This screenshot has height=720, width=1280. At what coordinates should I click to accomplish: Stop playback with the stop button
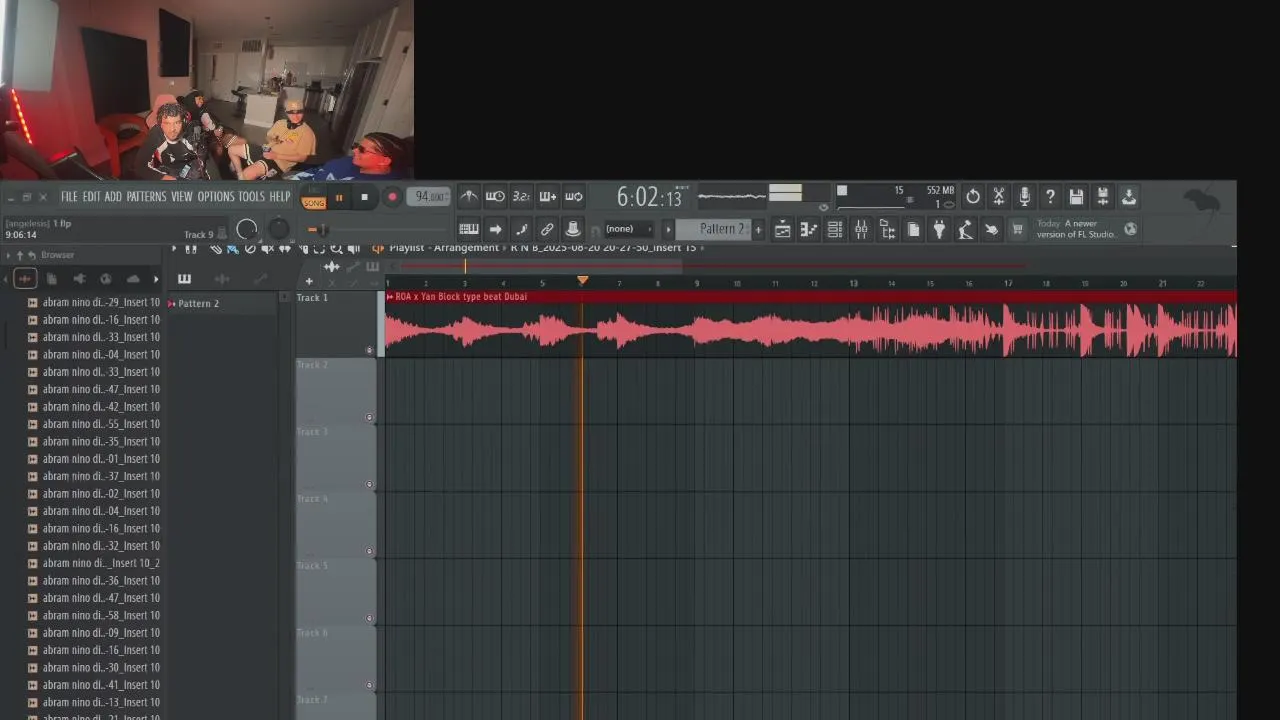(x=365, y=198)
